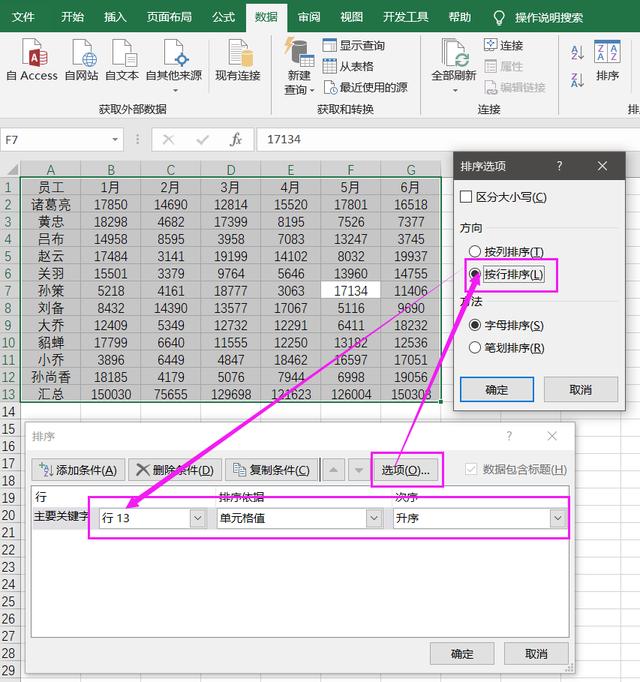Sort descending Z to A icon
The height and width of the screenshot is (682, 640).
point(577,80)
